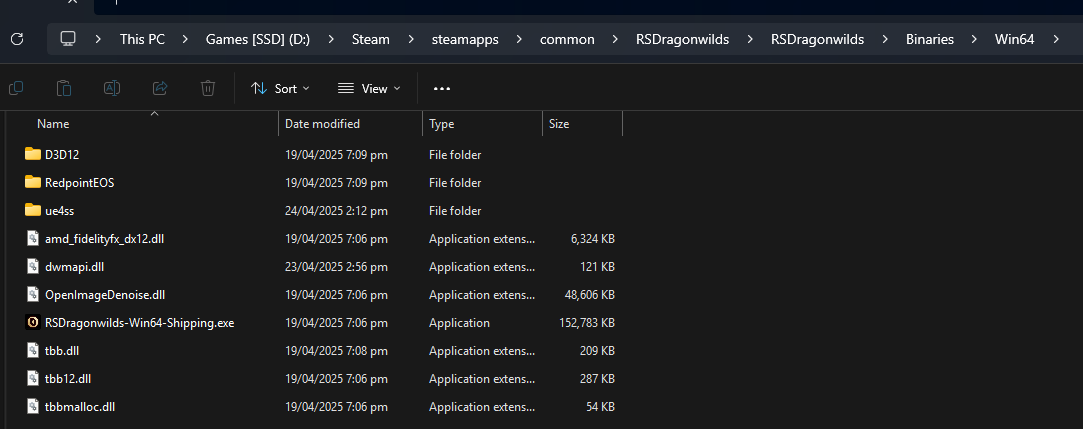Select the dwmapi.dll file name
Image resolution: width=1083 pixels, height=429 pixels.
75,267
